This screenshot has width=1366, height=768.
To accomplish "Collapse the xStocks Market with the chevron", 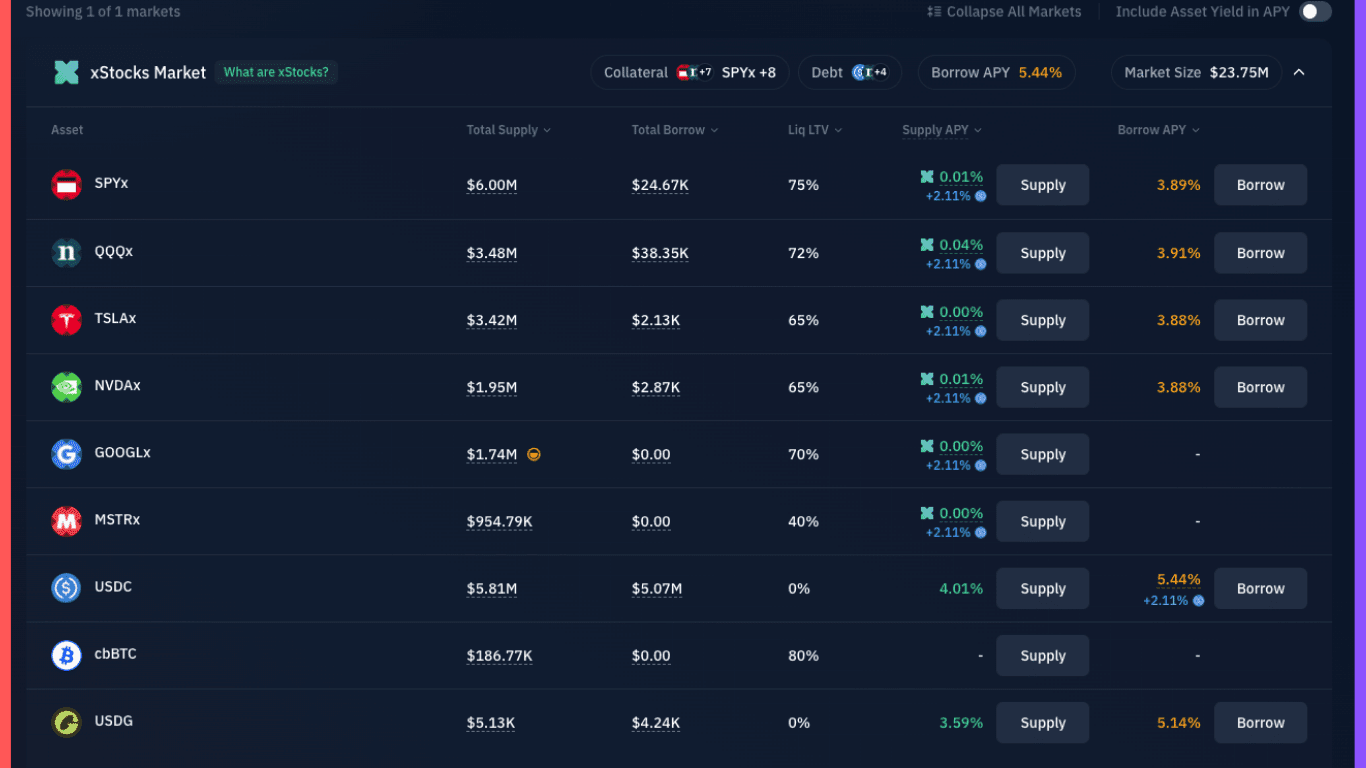I will pyautogui.click(x=1300, y=72).
